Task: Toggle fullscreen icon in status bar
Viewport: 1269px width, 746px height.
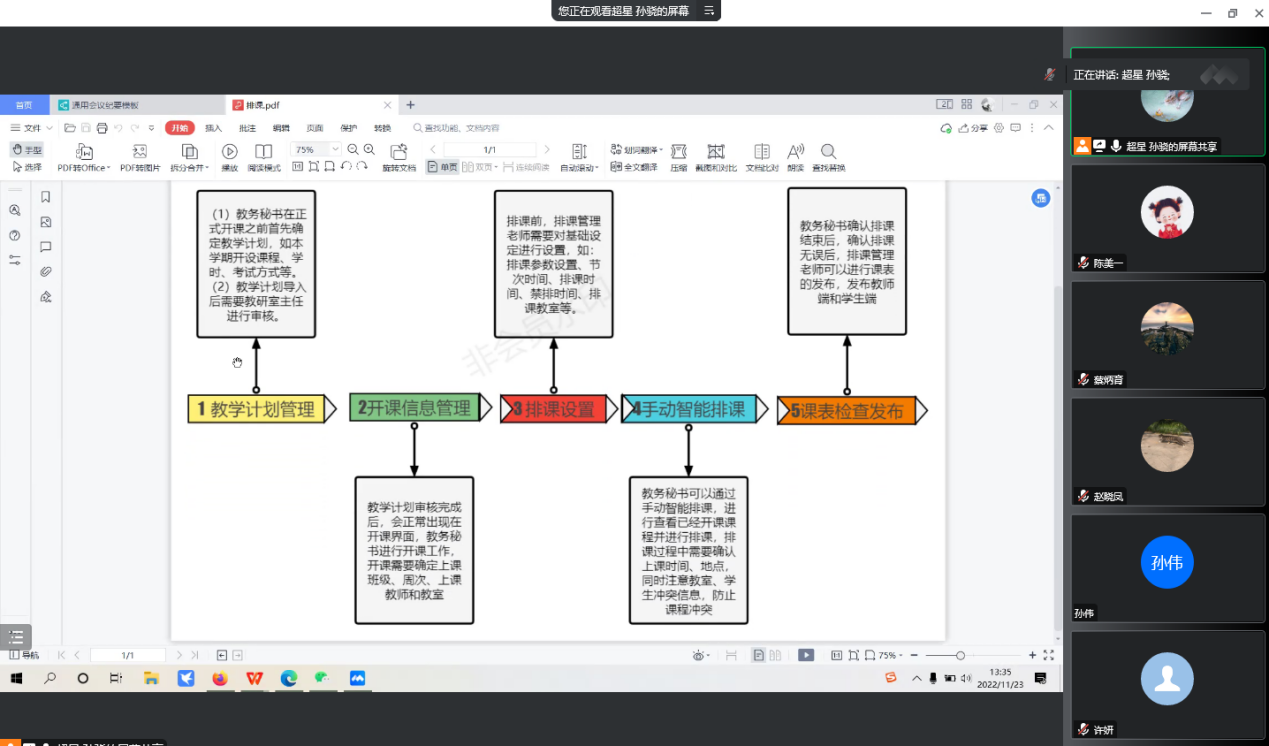Action: click(x=1049, y=655)
